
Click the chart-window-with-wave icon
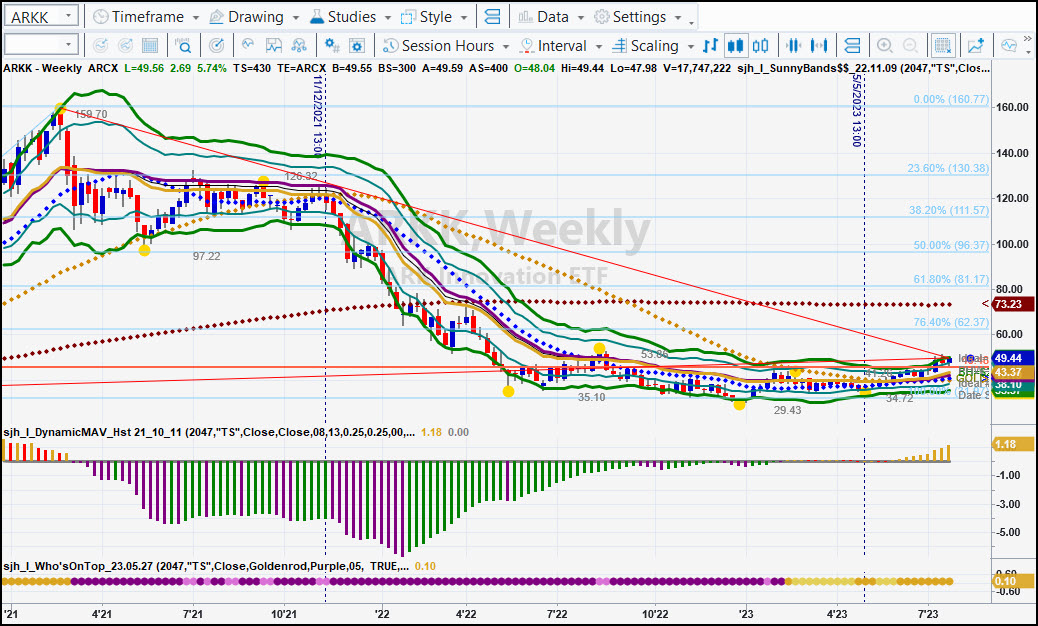(x=273, y=46)
